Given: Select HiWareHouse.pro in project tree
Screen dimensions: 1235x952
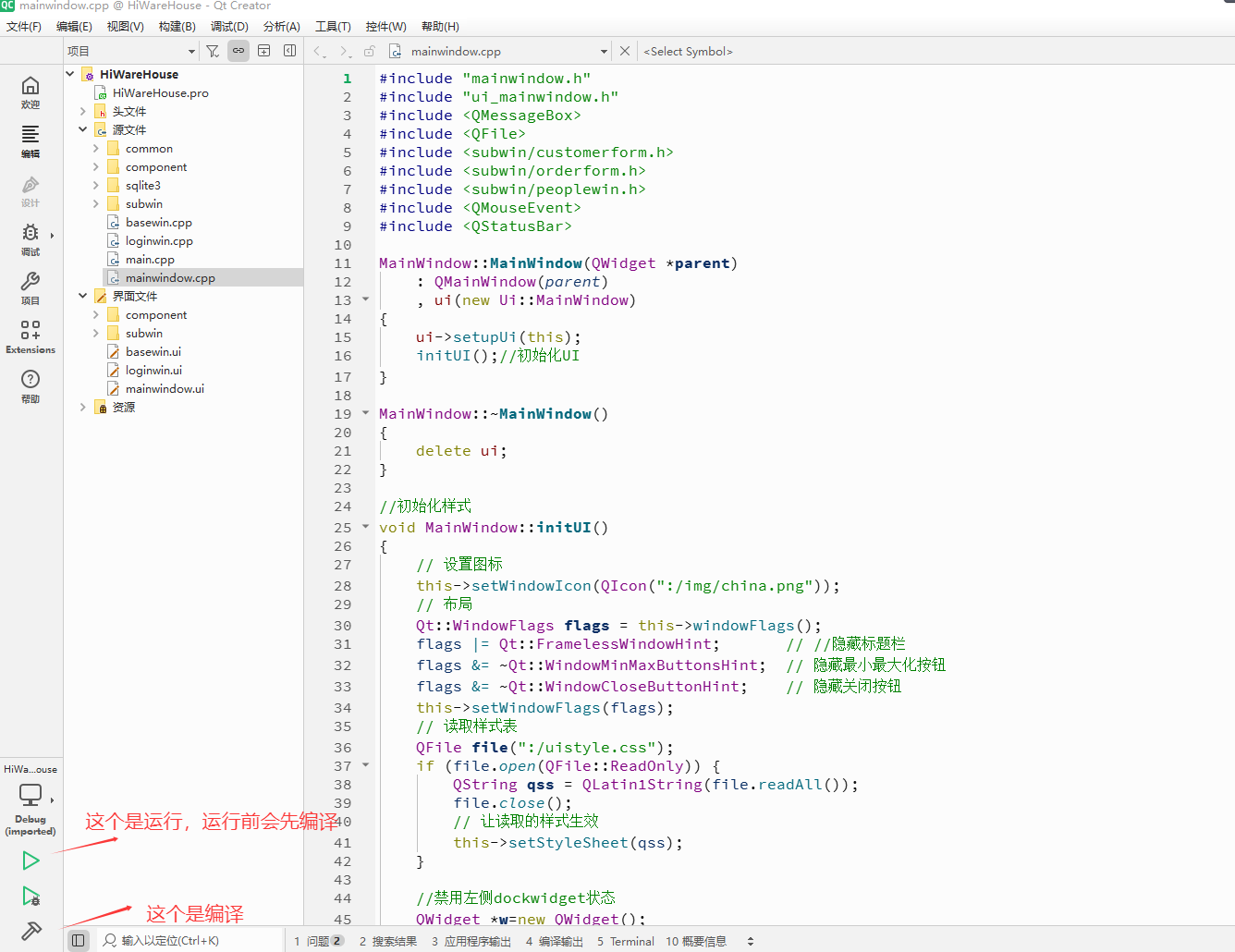Looking at the screenshot, I should click(160, 92).
